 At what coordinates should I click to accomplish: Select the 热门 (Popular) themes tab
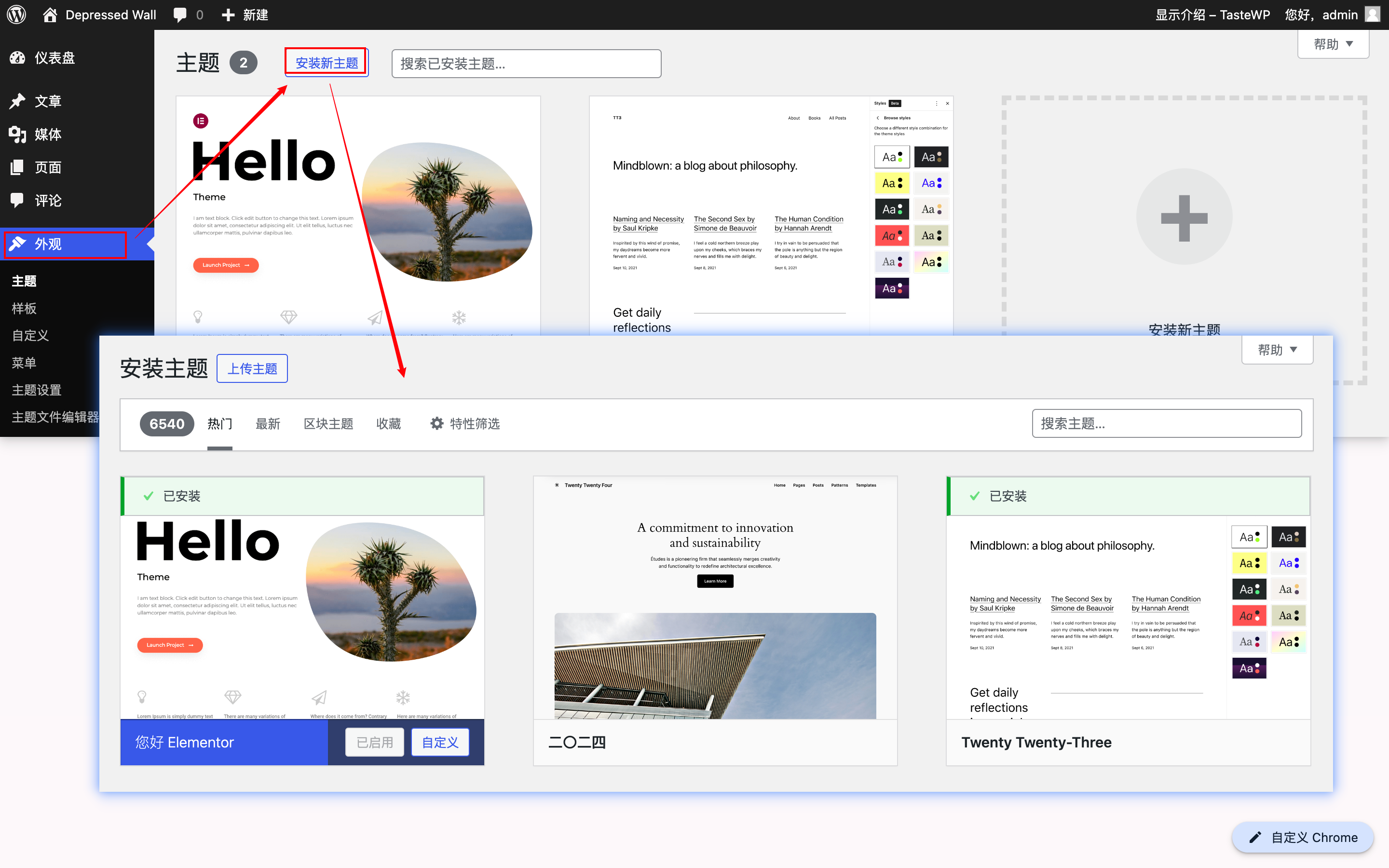tap(220, 423)
